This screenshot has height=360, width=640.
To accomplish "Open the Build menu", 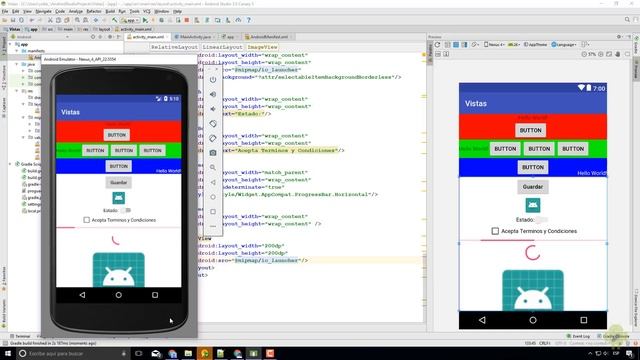I will pyautogui.click(x=110, y=11).
